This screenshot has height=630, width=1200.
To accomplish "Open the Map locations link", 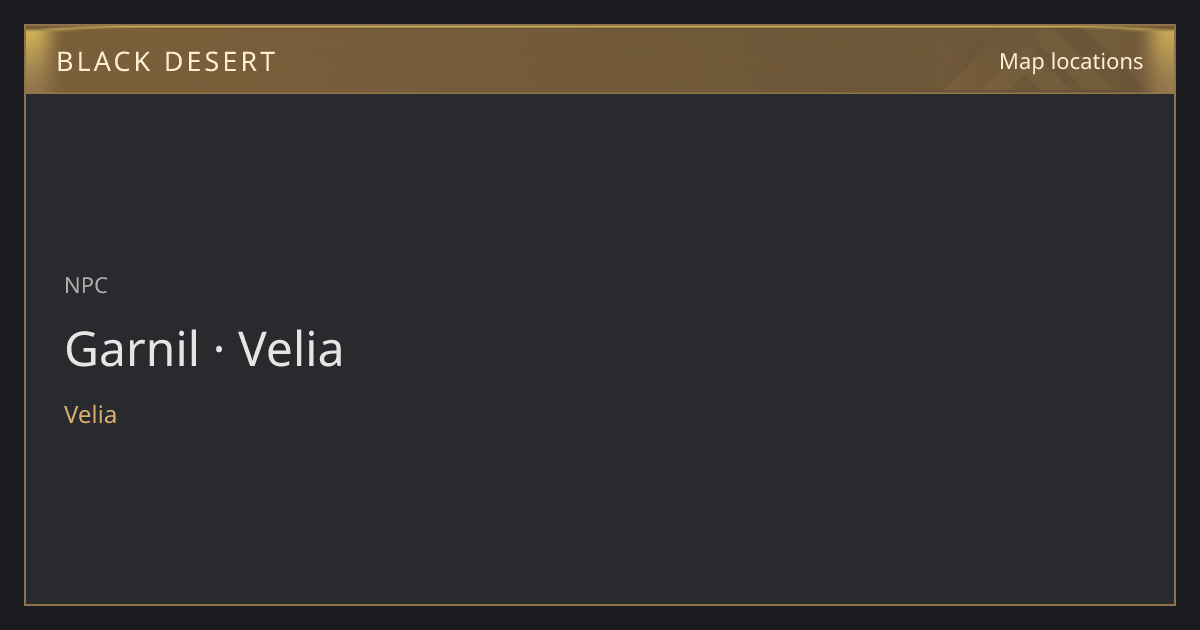I will 1071,61.
